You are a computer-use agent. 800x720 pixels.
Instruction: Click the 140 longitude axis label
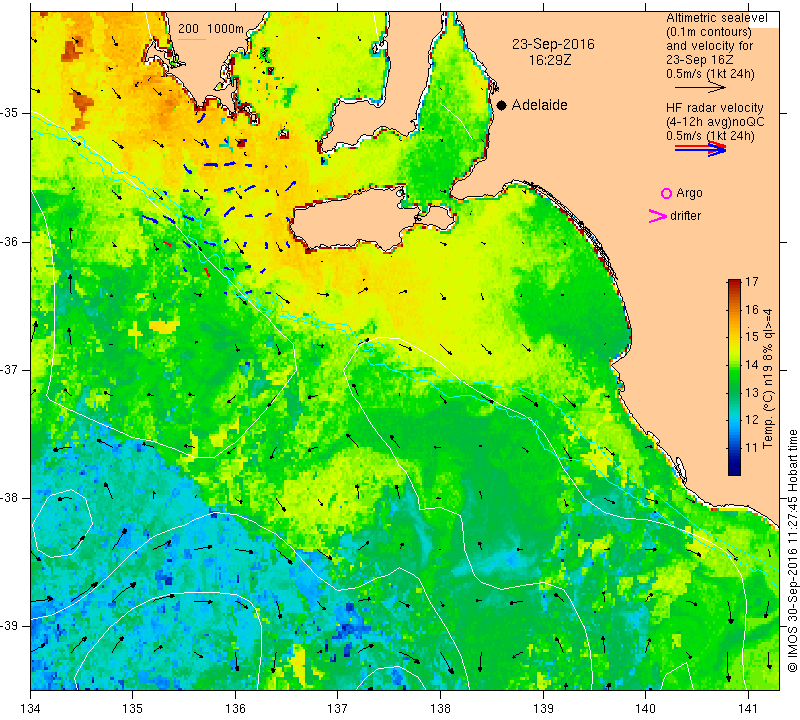coord(645,708)
